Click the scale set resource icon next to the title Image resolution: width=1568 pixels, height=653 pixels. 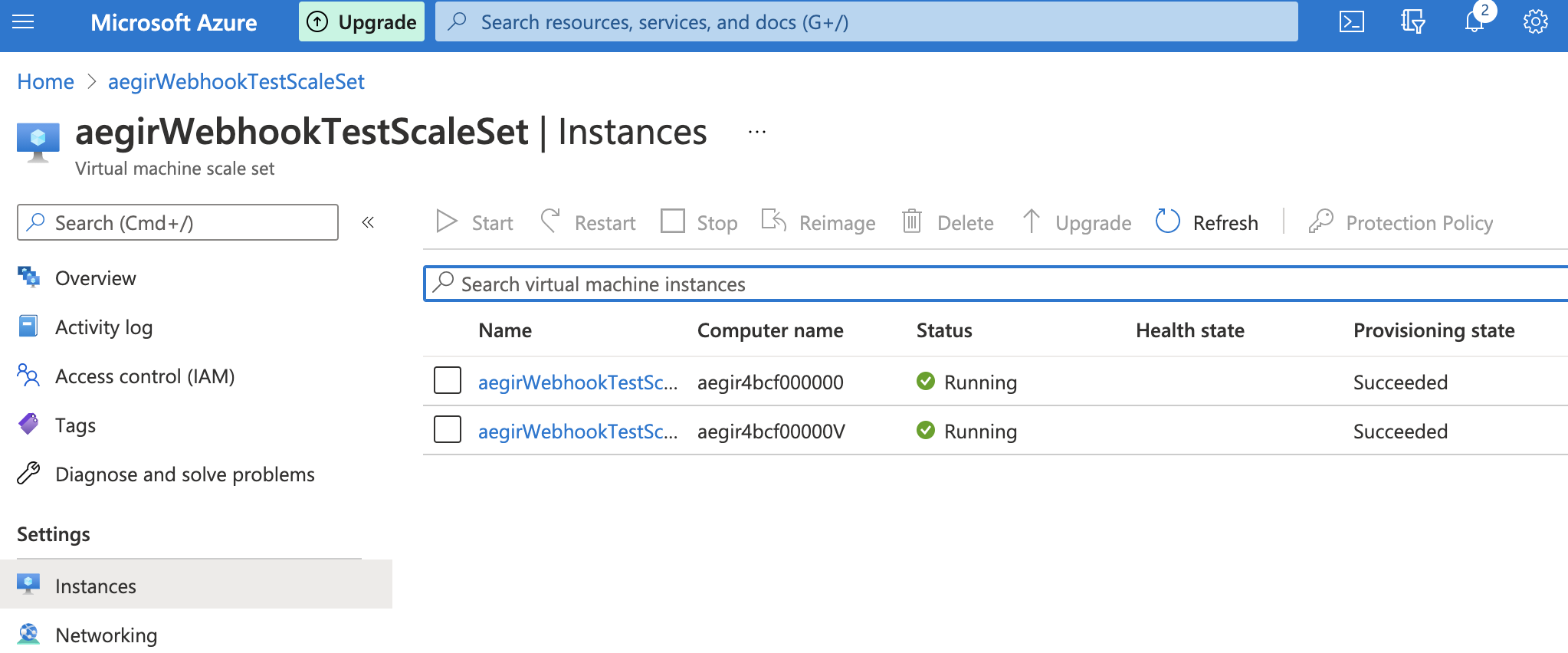coord(38,143)
